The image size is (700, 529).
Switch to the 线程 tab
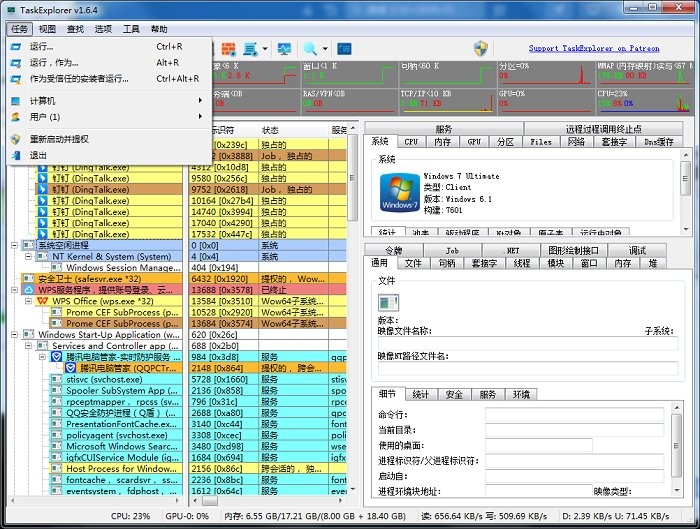tap(522, 263)
